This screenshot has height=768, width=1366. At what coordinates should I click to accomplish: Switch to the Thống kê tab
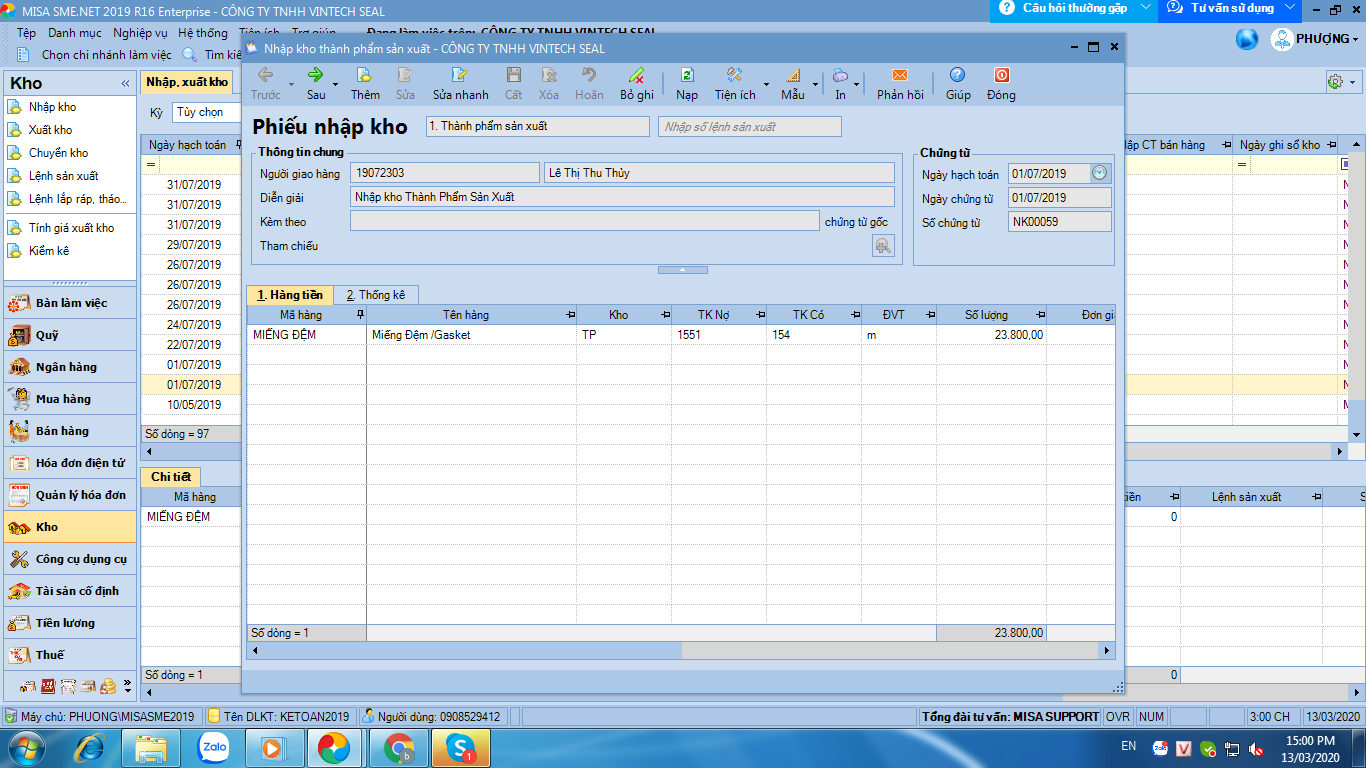375,295
